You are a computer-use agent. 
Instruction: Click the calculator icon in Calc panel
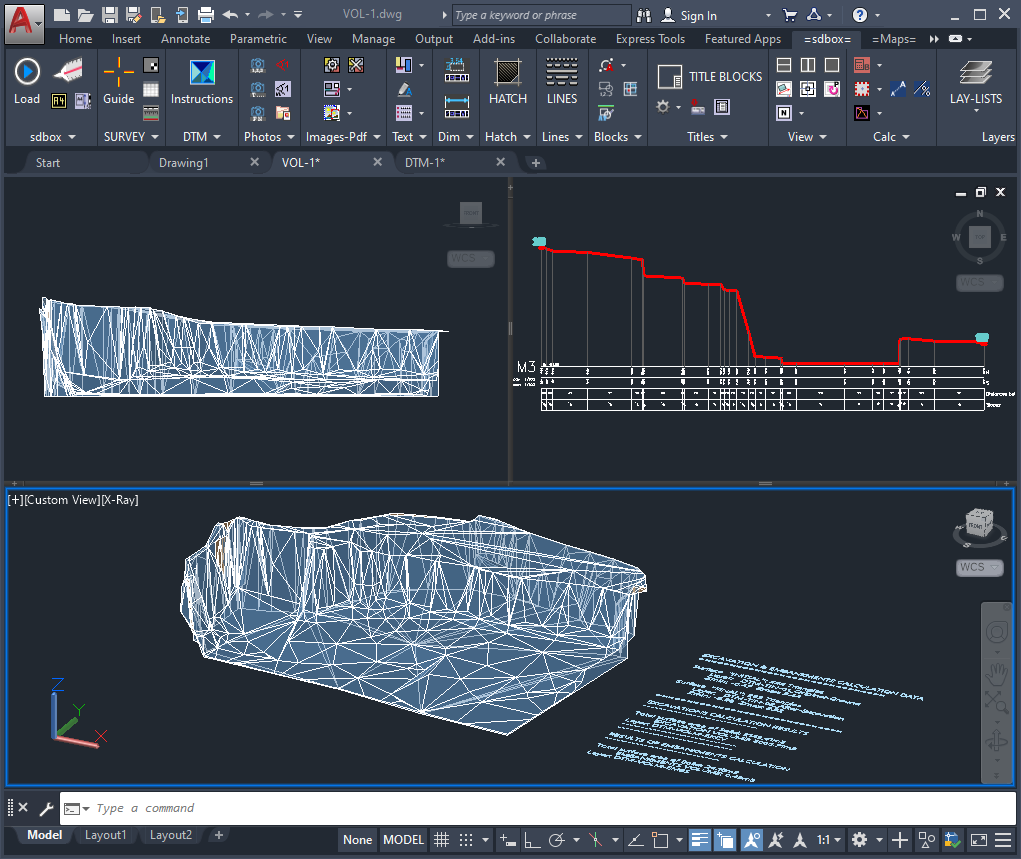pos(861,65)
